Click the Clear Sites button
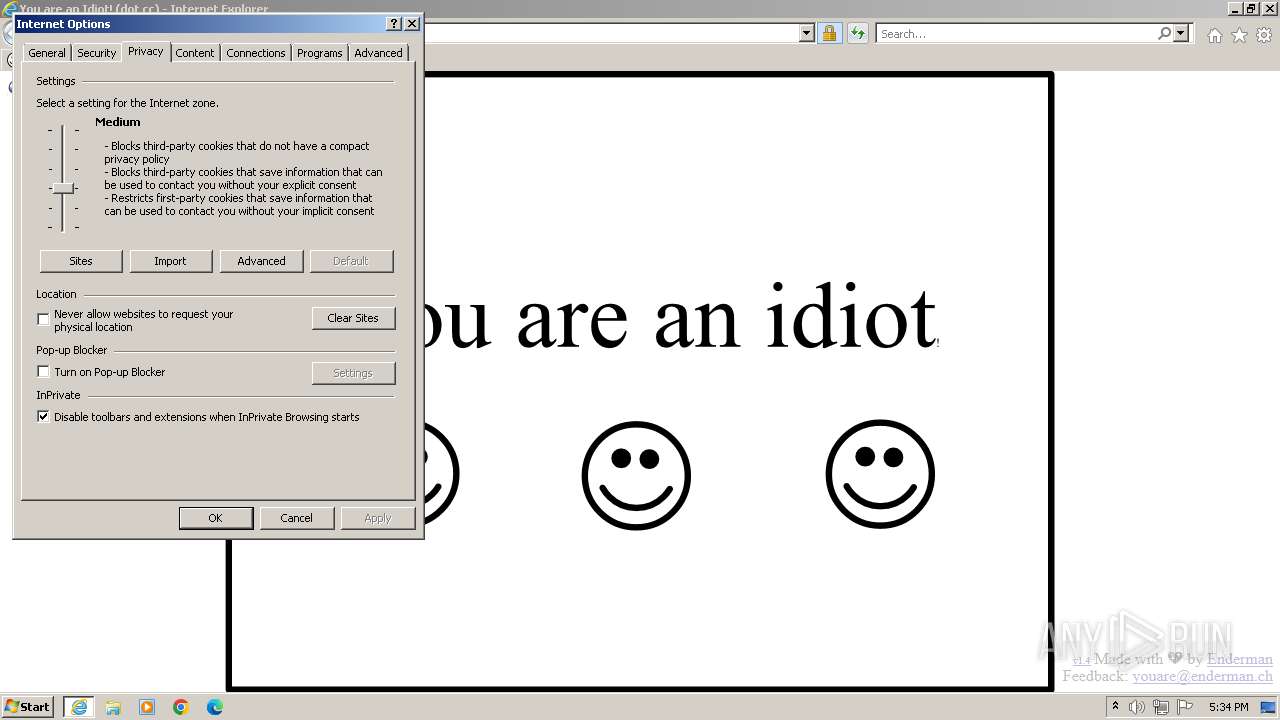 pyautogui.click(x=353, y=318)
